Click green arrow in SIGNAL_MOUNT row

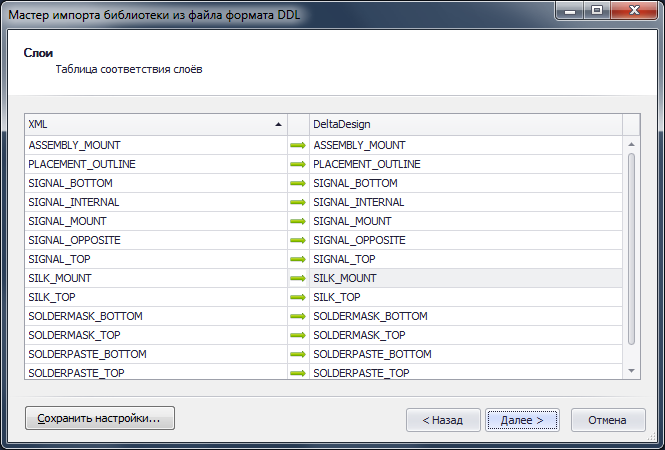pos(298,221)
